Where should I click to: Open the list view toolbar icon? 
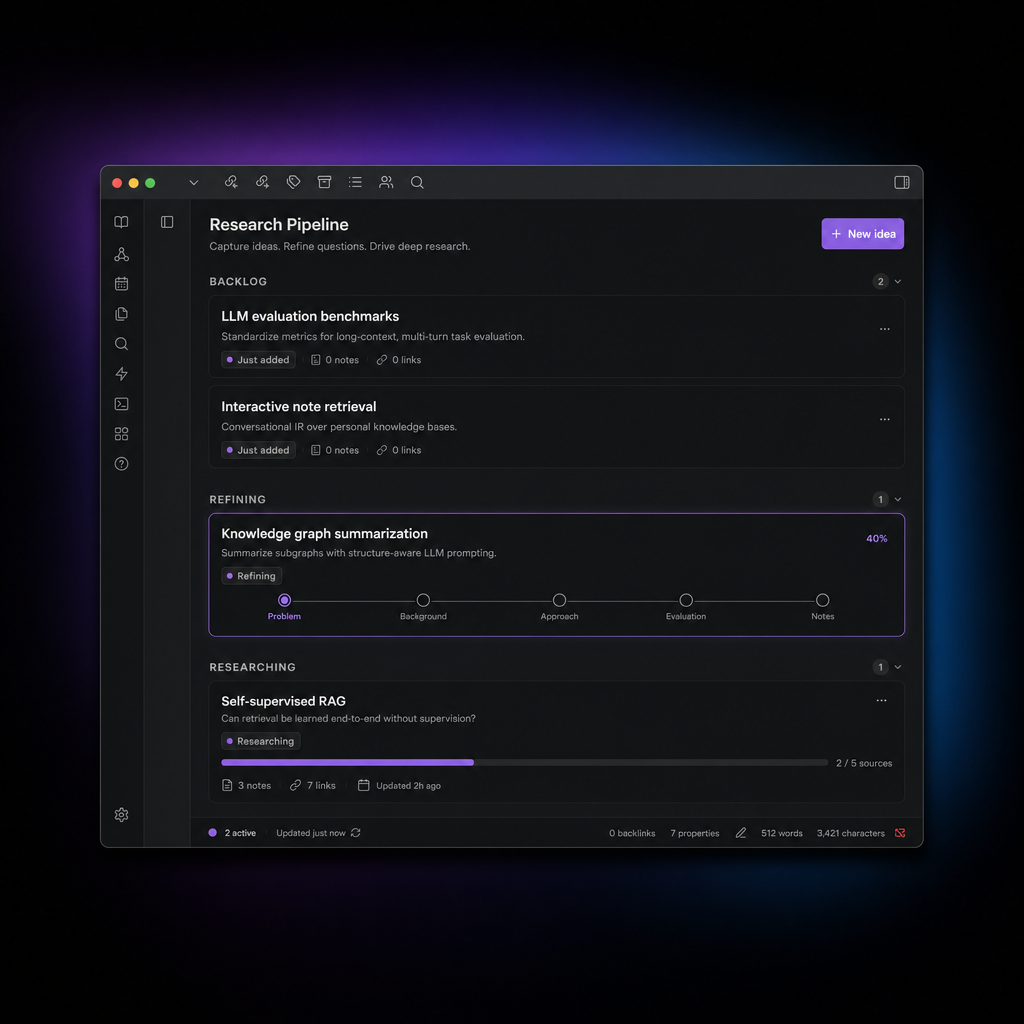pos(355,182)
